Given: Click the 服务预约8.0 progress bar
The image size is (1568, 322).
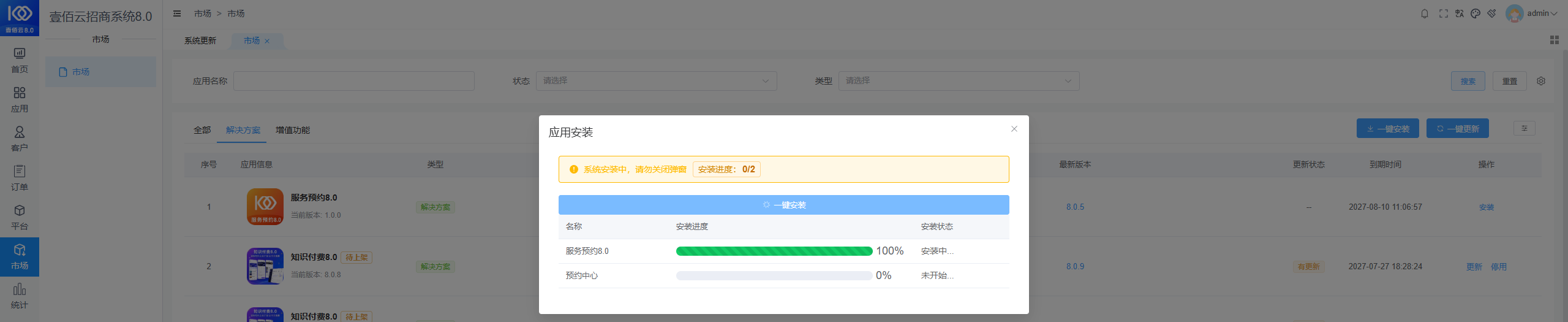Looking at the screenshot, I should (774, 251).
